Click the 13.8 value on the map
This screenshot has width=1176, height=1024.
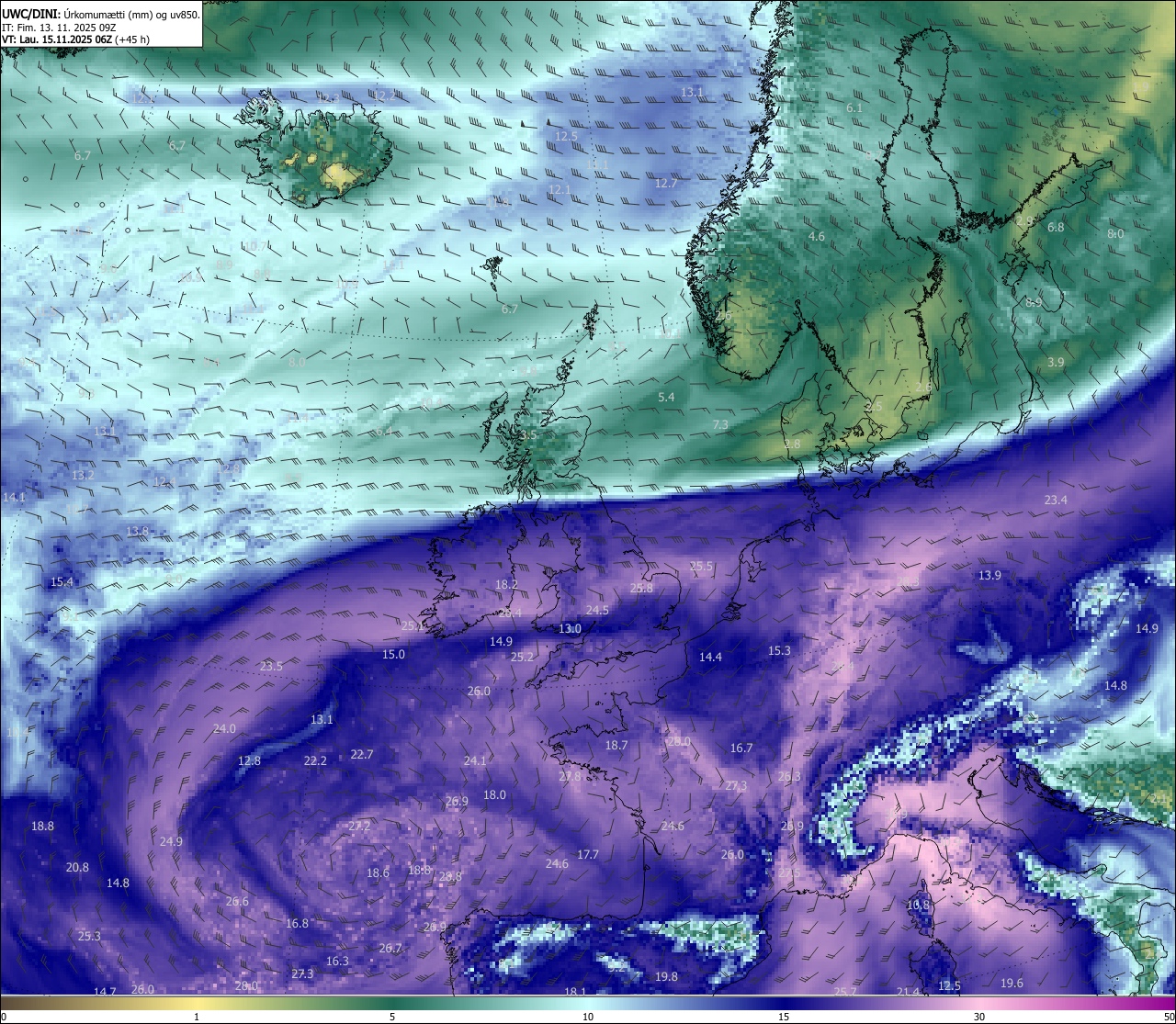[x=137, y=532]
